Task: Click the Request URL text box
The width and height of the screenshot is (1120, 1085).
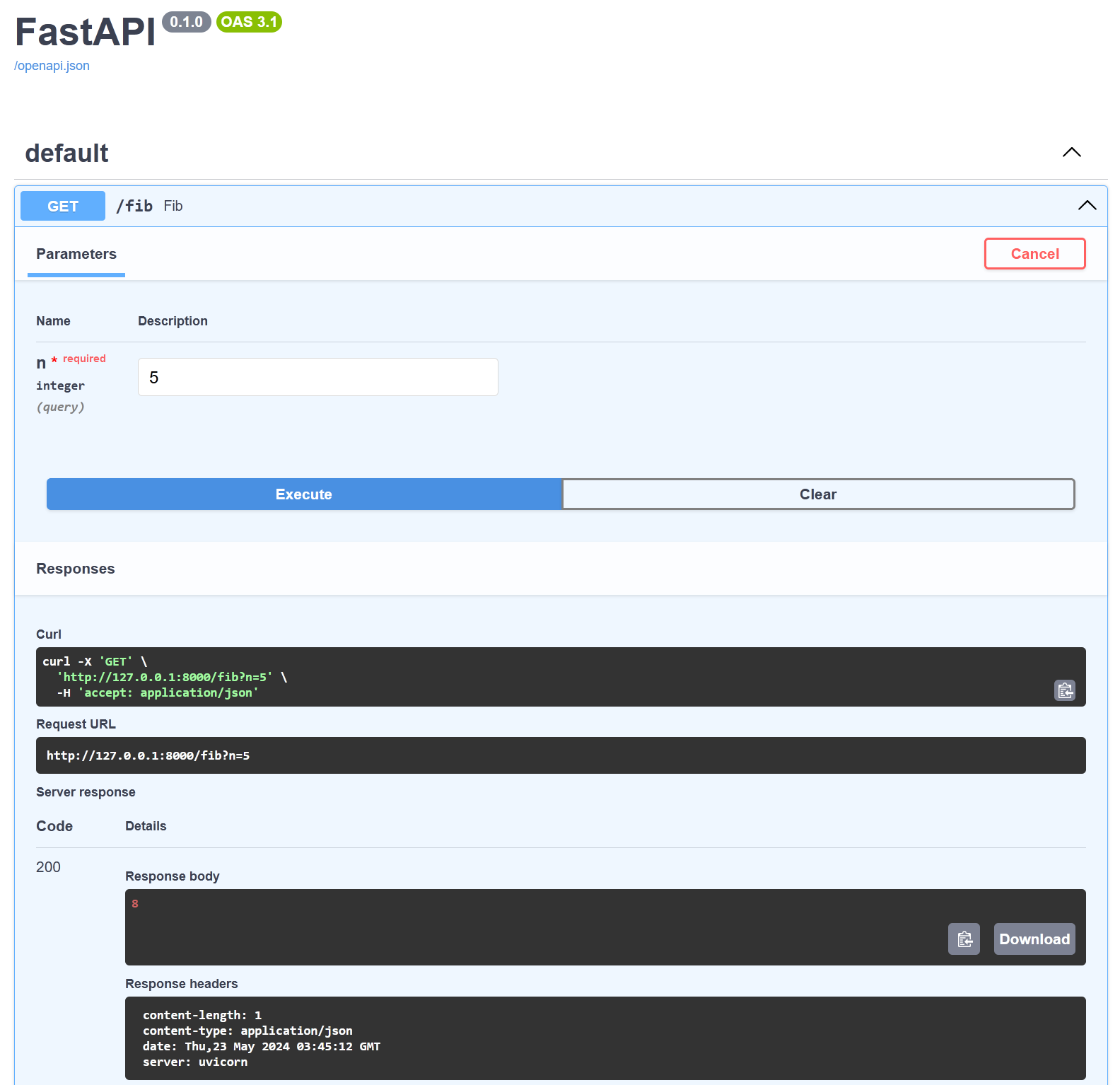Action: (x=560, y=755)
